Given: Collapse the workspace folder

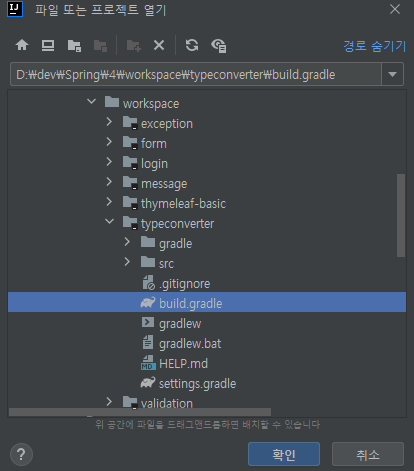Looking at the screenshot, I should [x=91, y=101].
